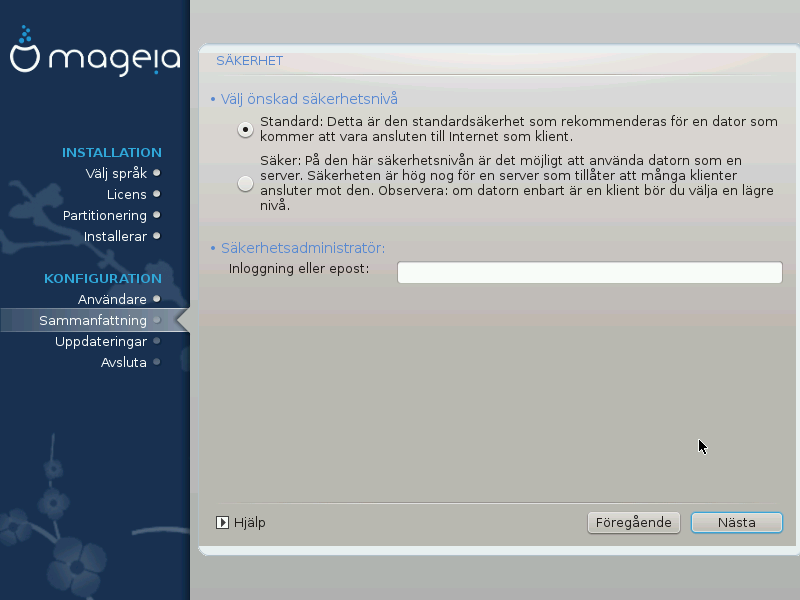Select the Välj språk step in sidebar
Screen dimensions: 800x600
116,173
